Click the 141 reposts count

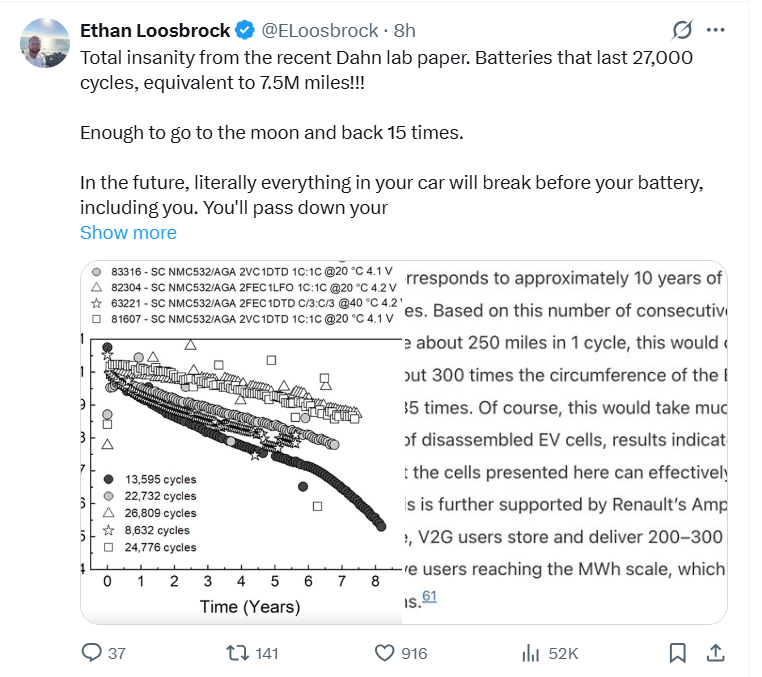(x=266, y=653)
